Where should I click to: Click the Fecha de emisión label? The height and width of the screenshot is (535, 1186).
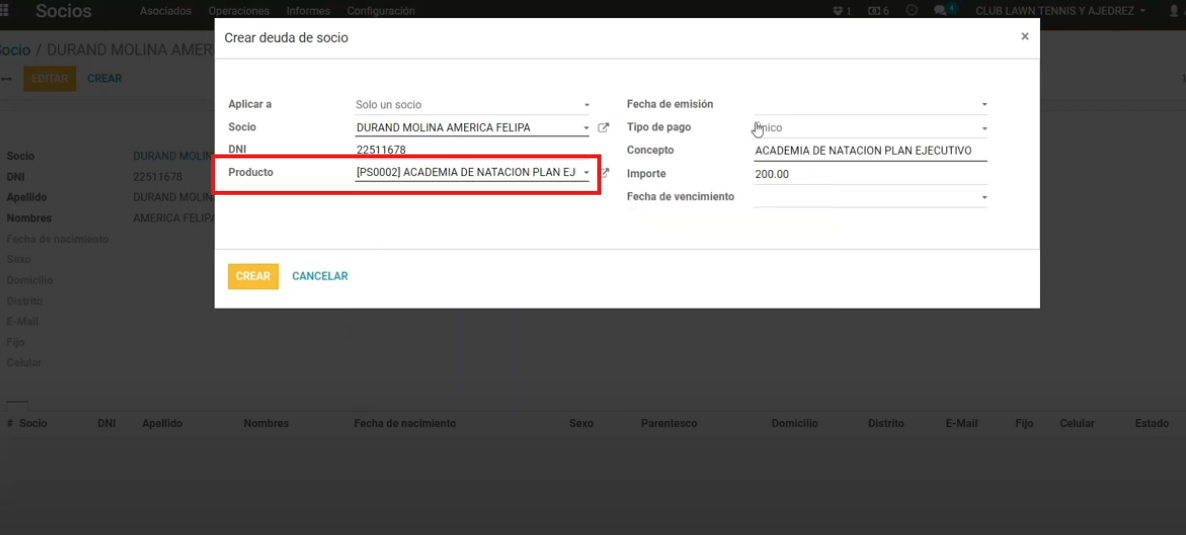[670, 104]
